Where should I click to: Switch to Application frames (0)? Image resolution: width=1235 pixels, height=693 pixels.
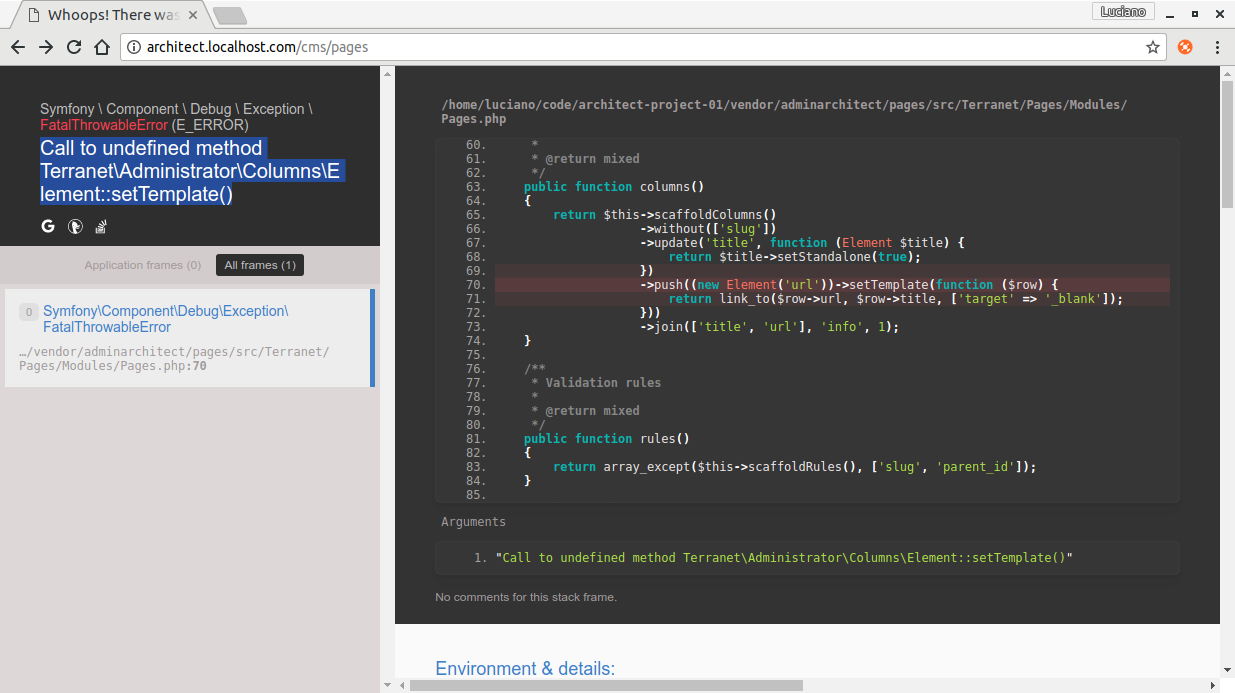tap(143, 265)
